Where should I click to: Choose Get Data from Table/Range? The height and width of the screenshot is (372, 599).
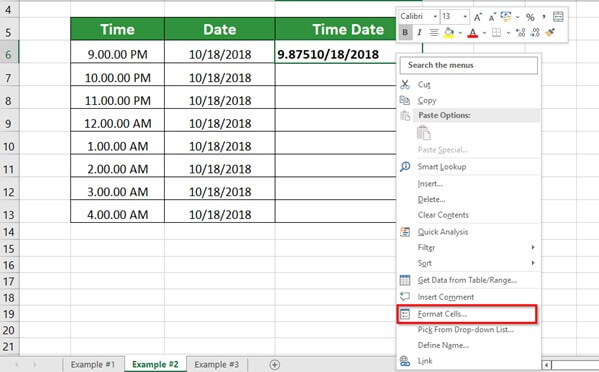click(468, 280)
